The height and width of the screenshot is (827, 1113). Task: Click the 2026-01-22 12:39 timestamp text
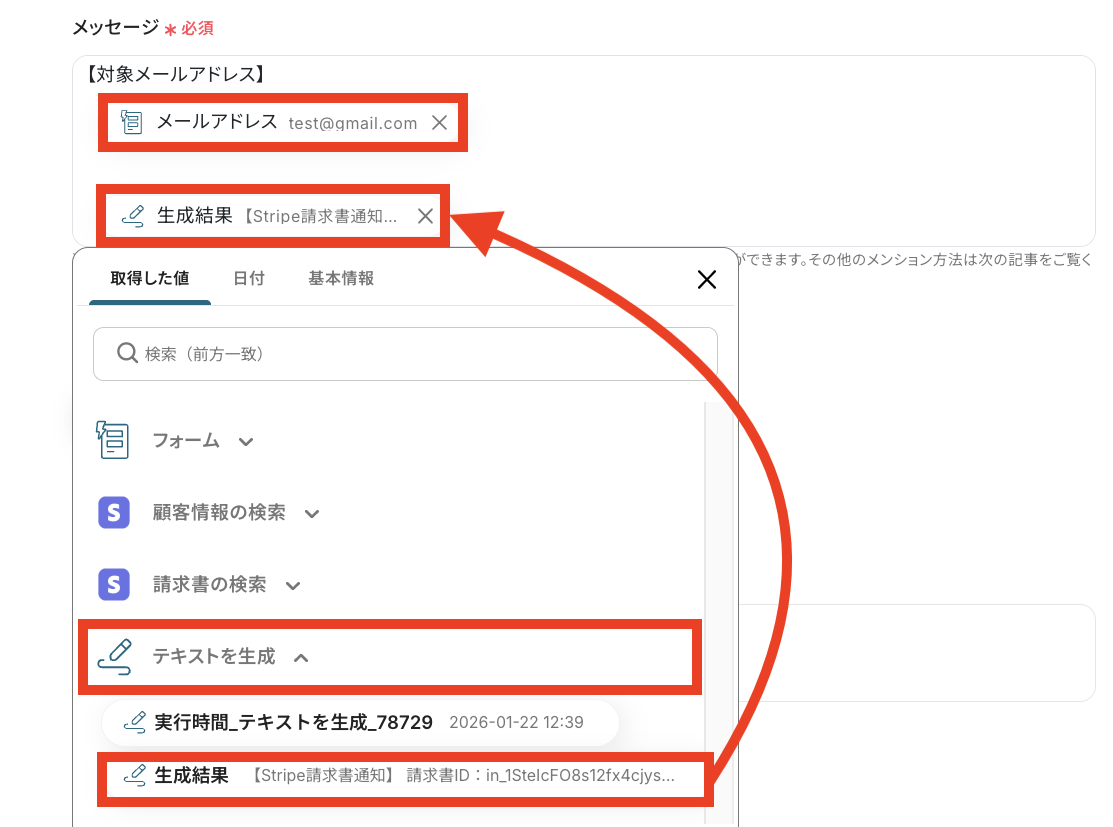[516, 723]
